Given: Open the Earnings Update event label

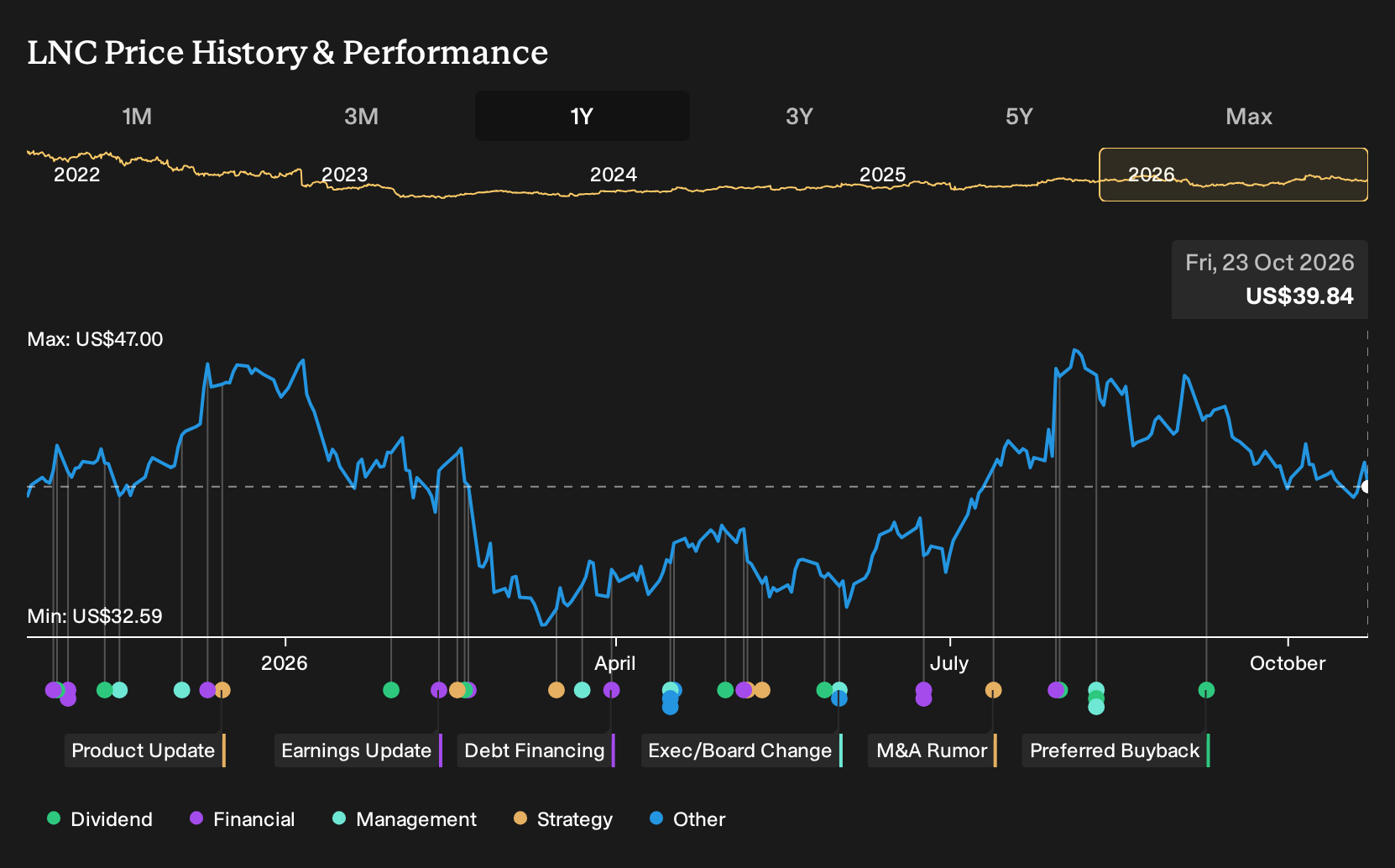Looking at the screenshot, I should point(358,750).
